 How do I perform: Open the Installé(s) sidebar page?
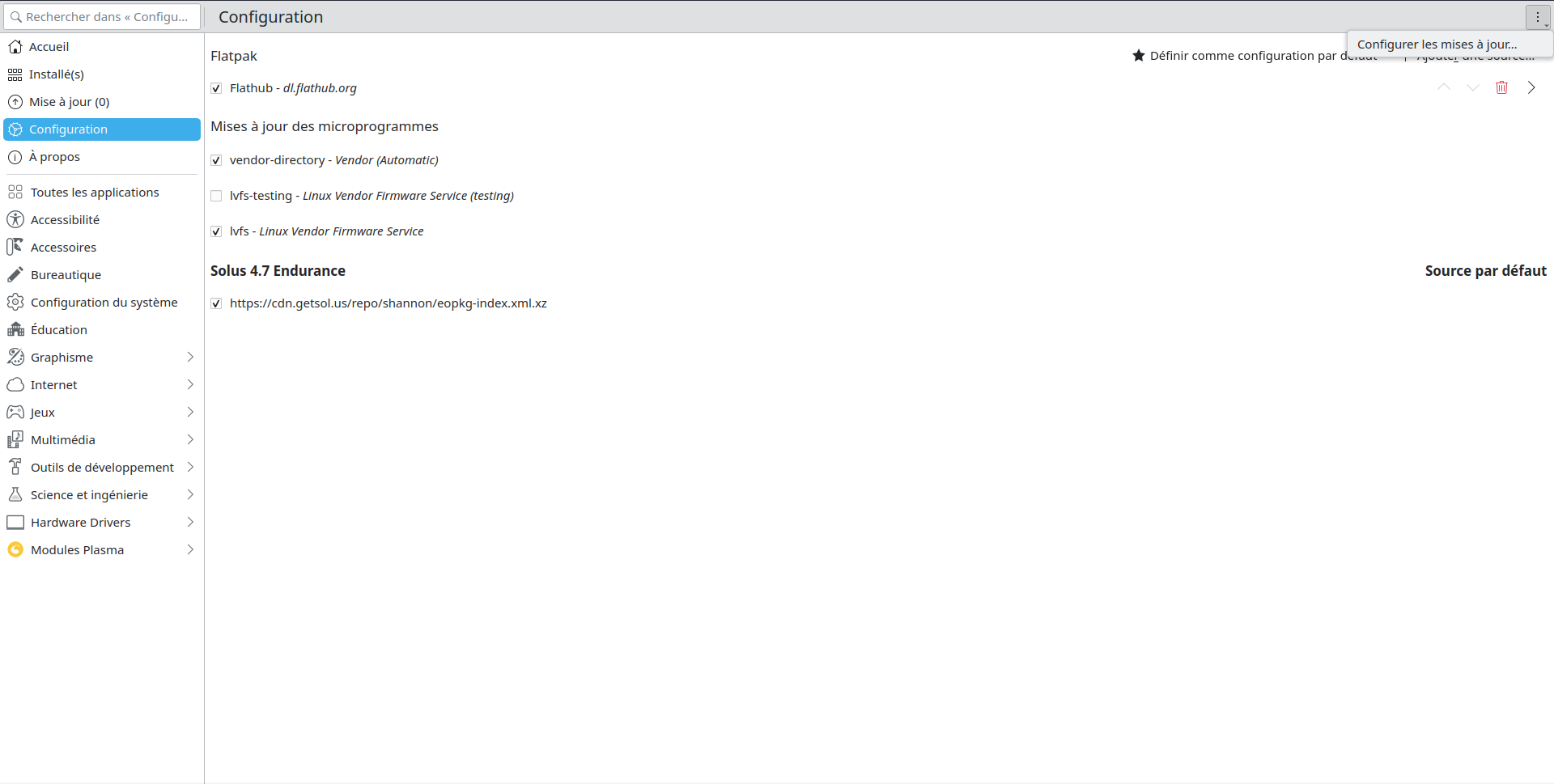(x=57, y=74)
